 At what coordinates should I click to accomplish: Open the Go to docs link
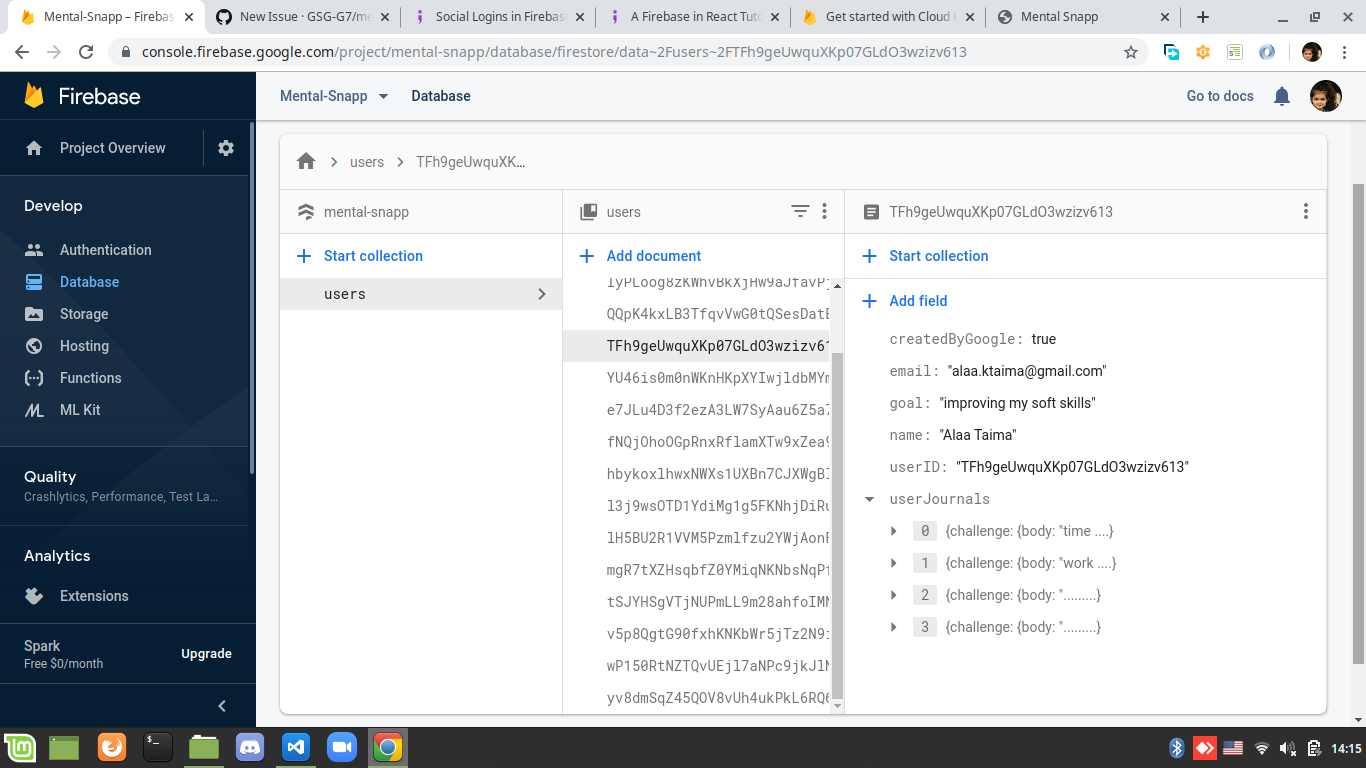pyautogui.click(x=1220, y=95)
